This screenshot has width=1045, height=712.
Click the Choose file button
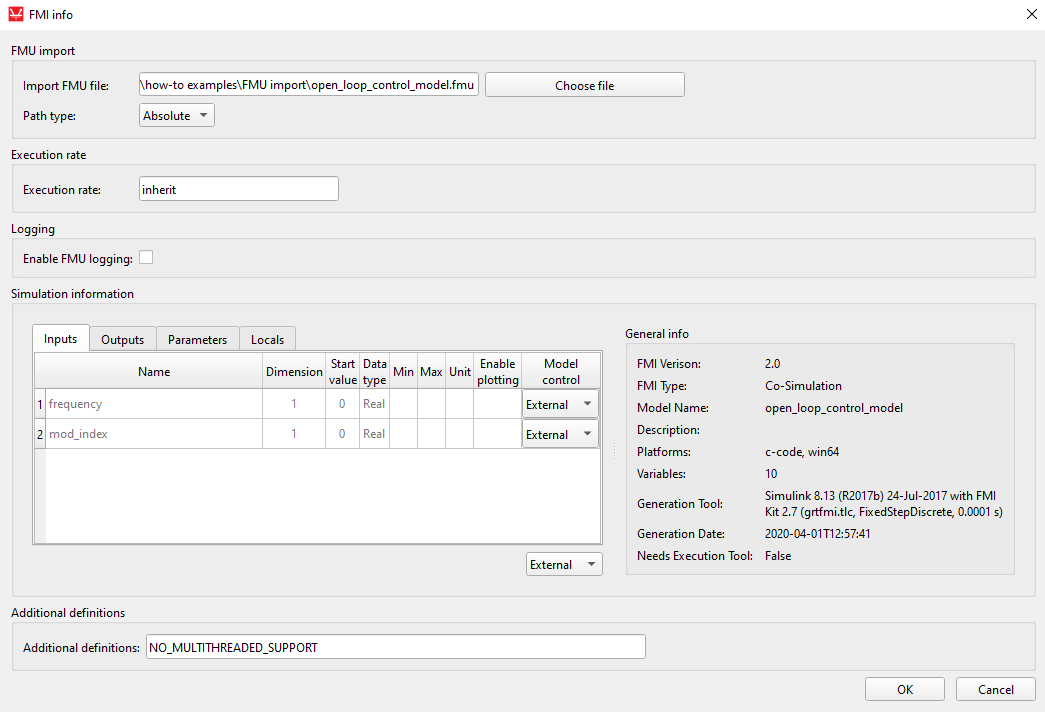click(x=584, y=86)
